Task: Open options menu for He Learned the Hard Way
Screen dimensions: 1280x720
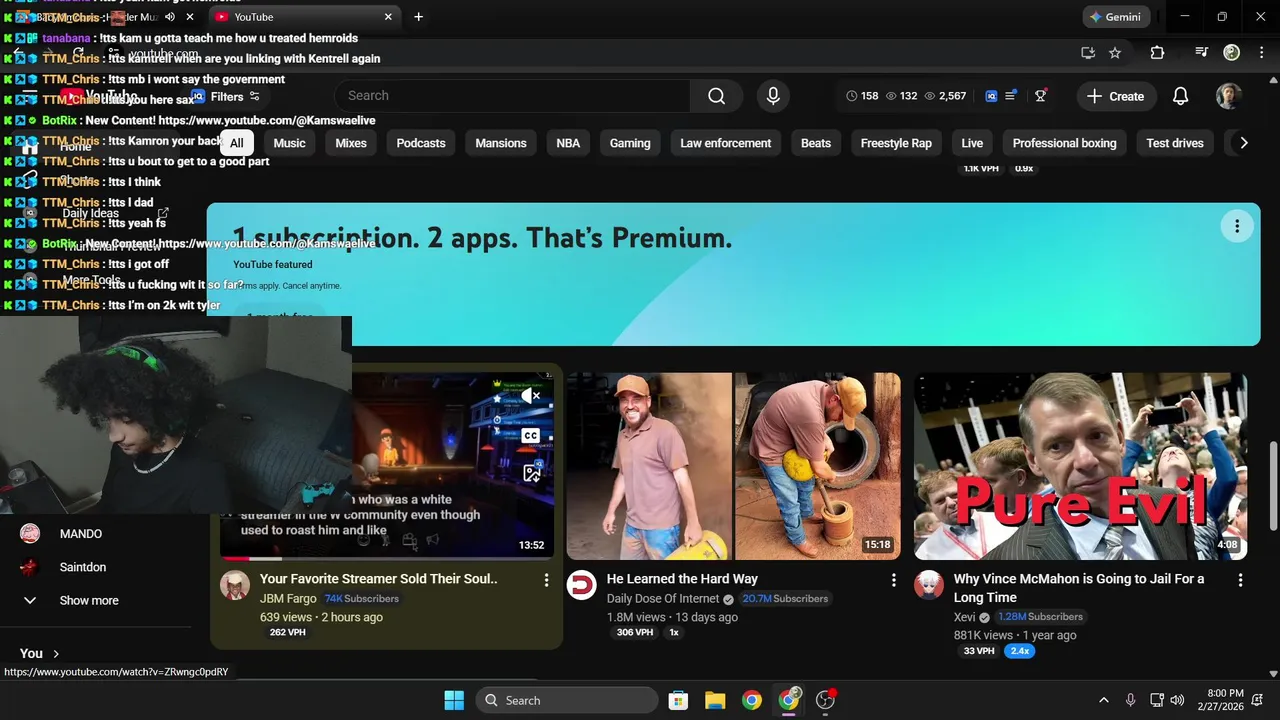Action: 893,580
